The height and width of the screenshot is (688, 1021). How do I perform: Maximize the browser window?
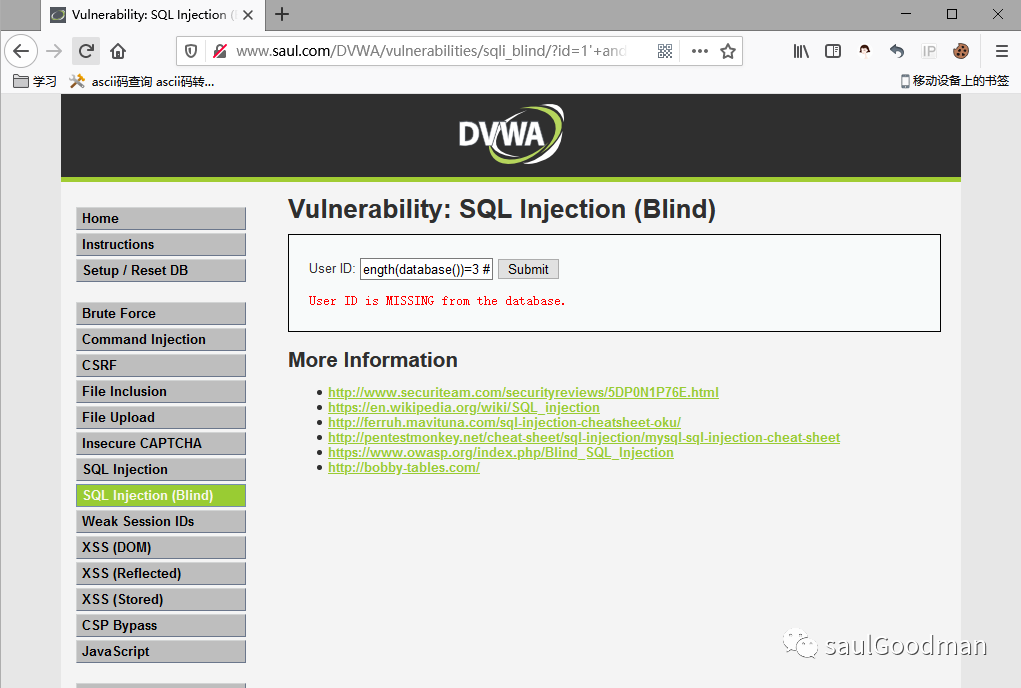tap(951, 14)
